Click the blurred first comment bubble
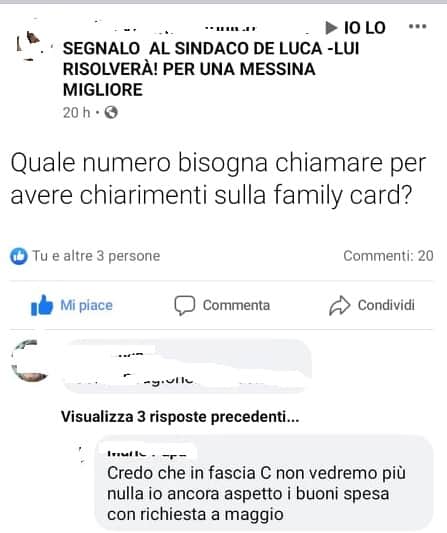Viewport: 447px width, 533px height. tap(187, 366)
